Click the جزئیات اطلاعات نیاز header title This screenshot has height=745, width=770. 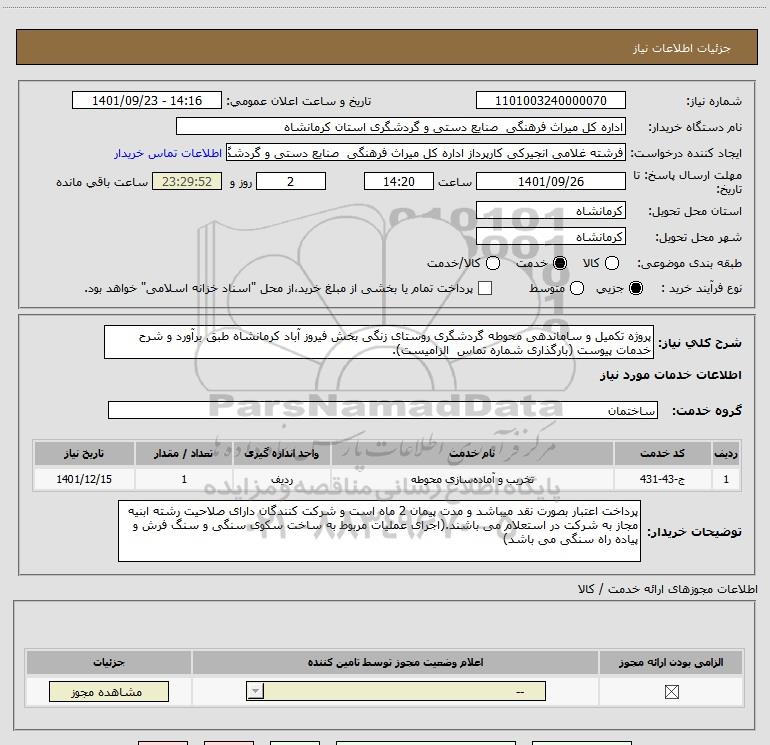pyautogui.click(x=681, y=48)
